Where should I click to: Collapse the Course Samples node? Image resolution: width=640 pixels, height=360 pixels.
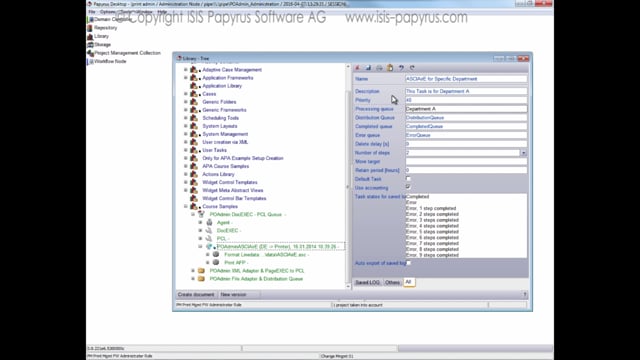(186, 207)
